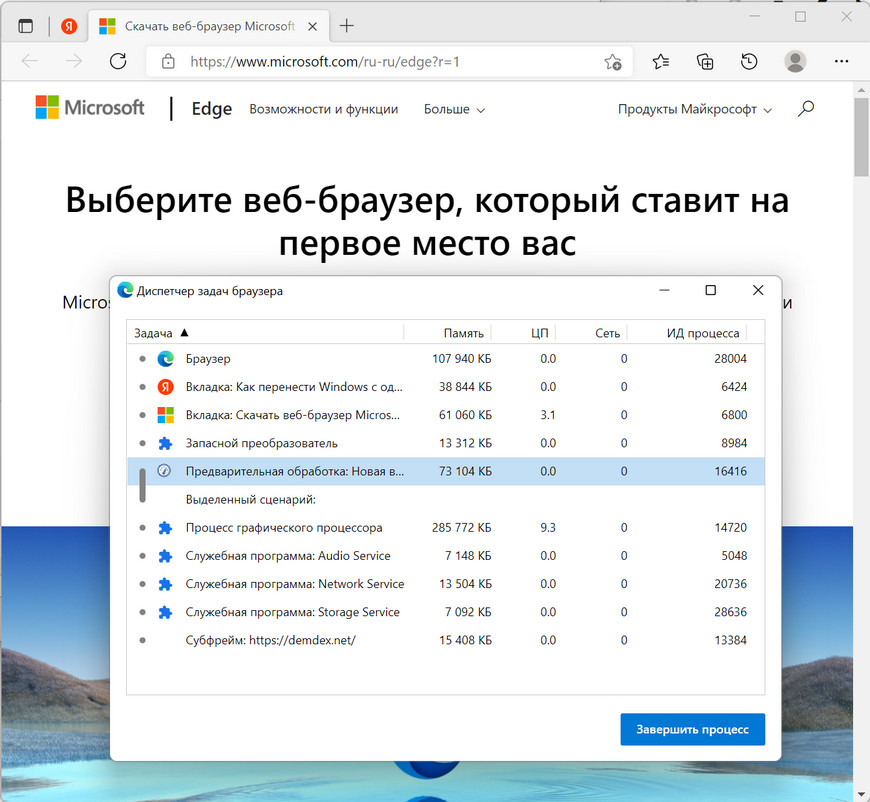Click the Завершить процесс button

tap(692, 729)
